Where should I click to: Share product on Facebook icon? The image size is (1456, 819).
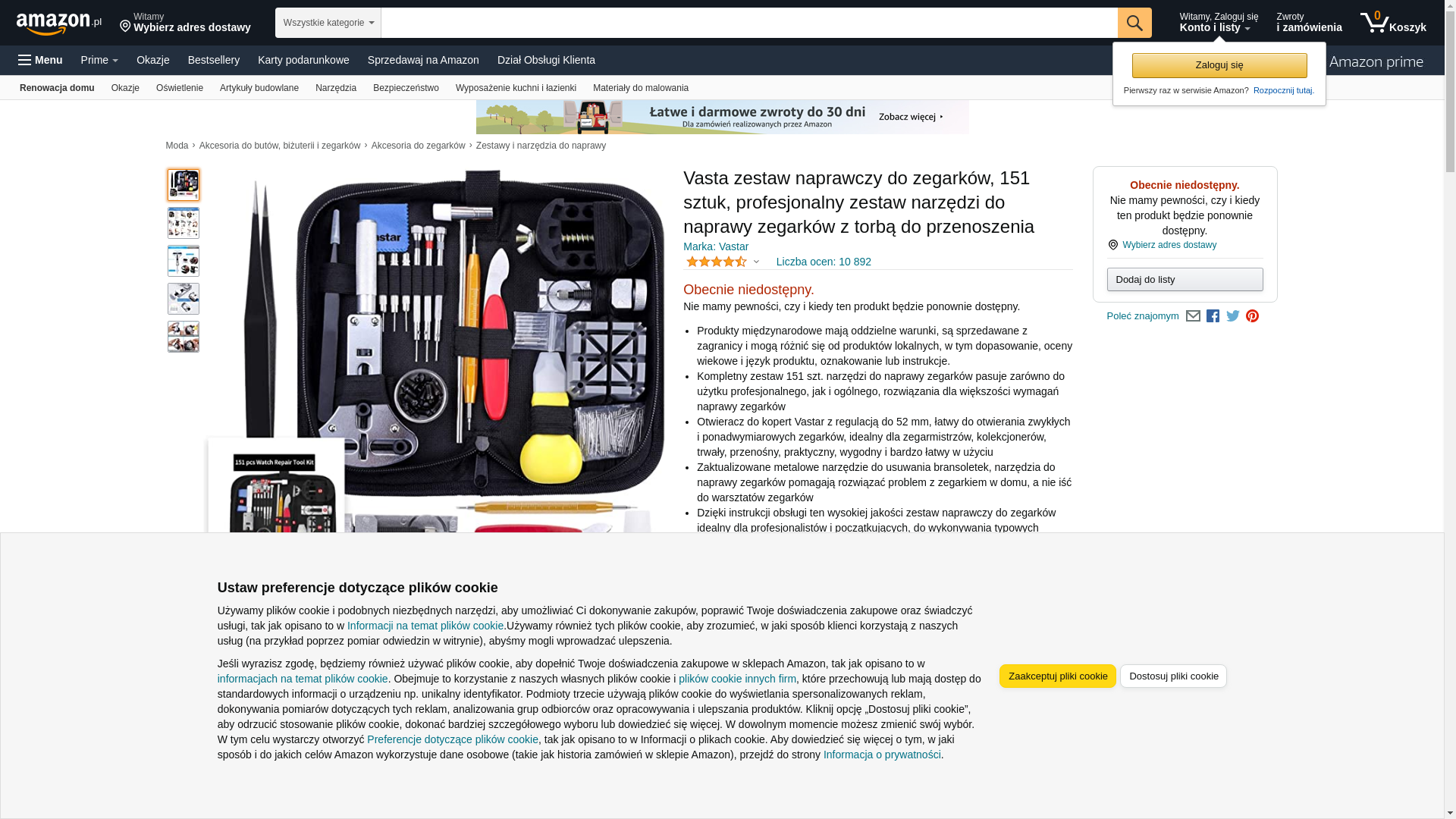[1213, 316]
